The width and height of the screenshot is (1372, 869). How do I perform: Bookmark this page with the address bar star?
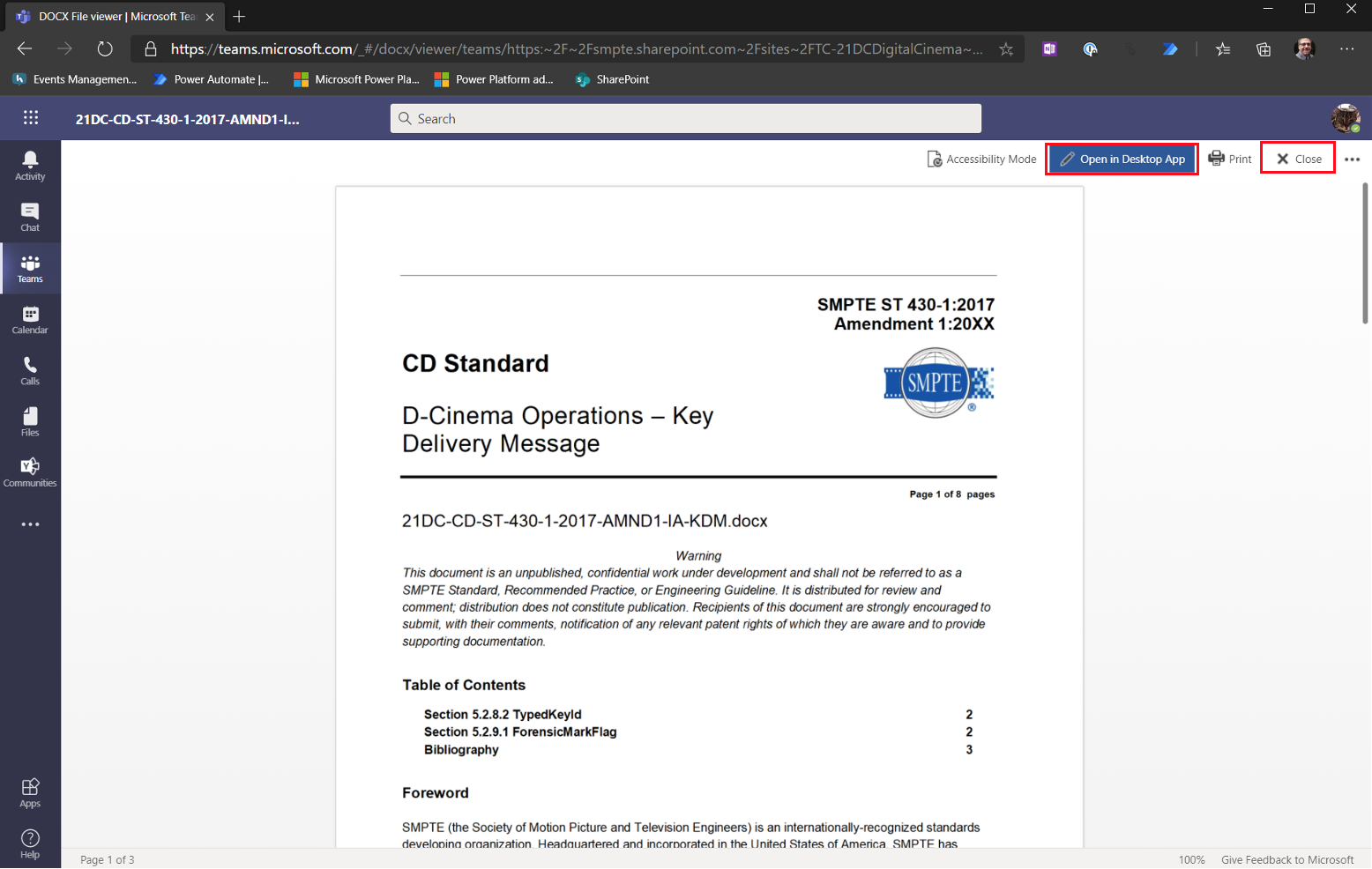(x=1006, y=49)
